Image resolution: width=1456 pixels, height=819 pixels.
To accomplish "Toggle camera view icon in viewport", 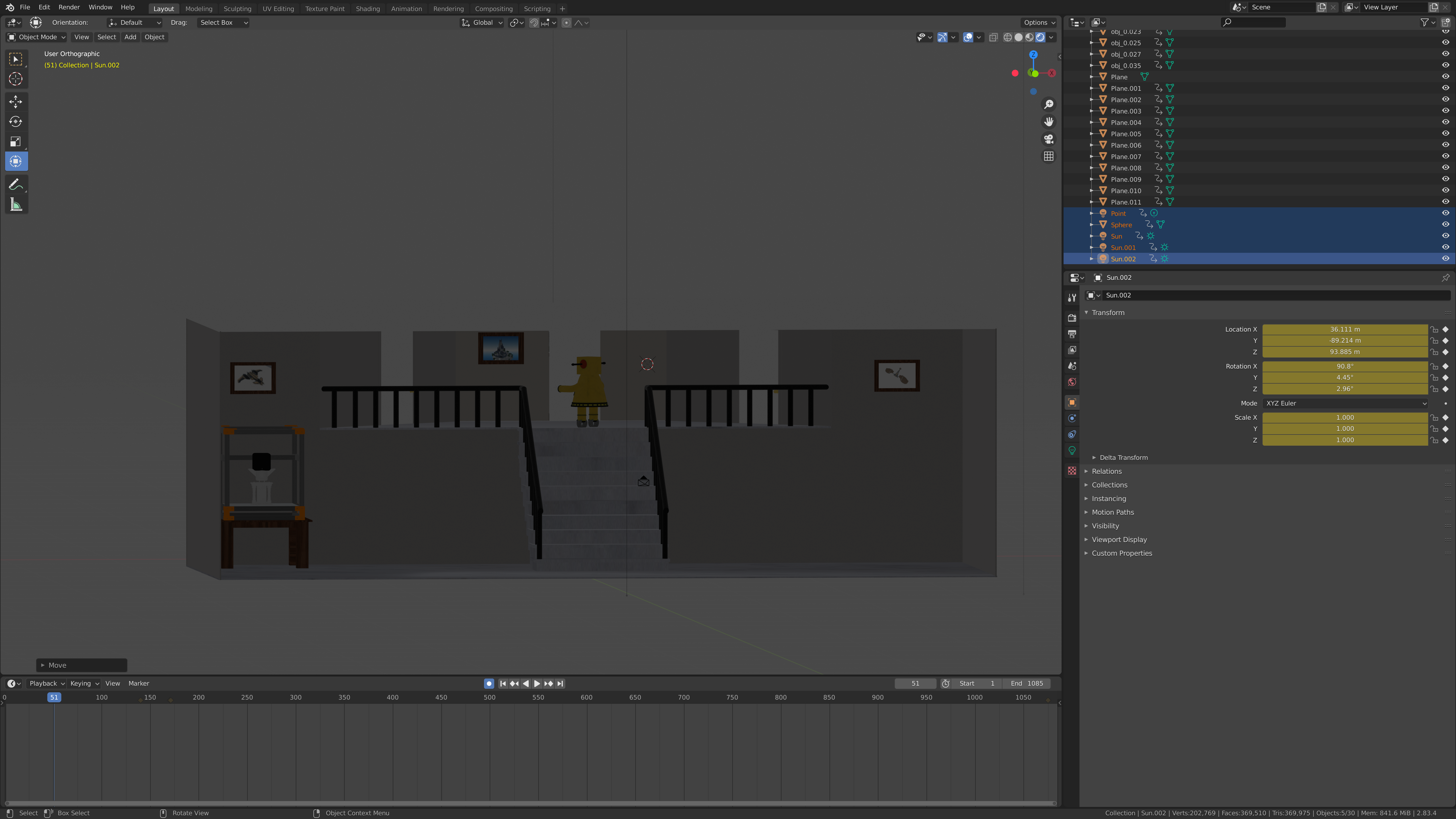I will (x=1048, y=139).
